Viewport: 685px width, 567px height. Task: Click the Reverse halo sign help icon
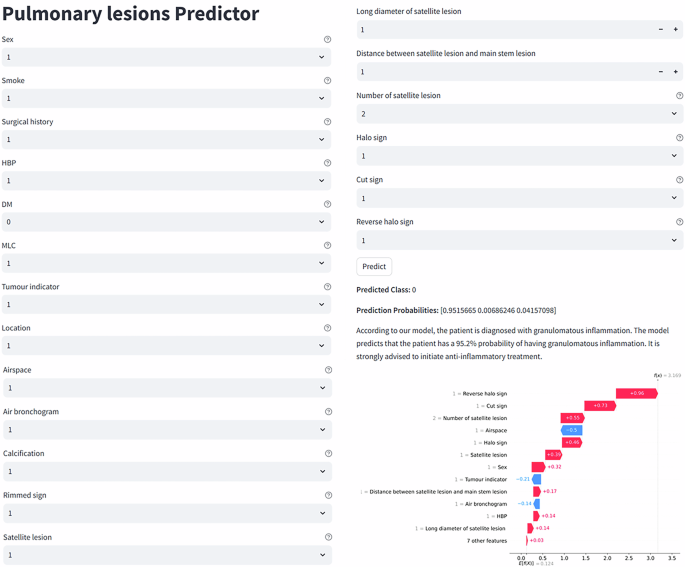click(x=680, y=222)
